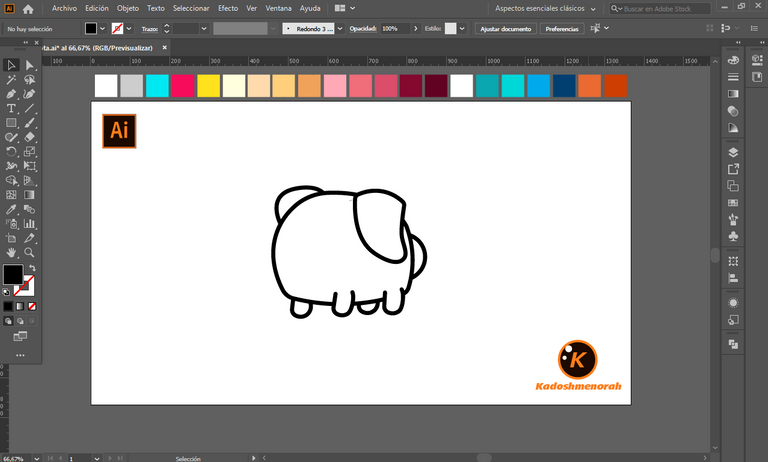
Task: Open the Color palette panel icon
Action: pyautogui.click(x=733, y=60)
